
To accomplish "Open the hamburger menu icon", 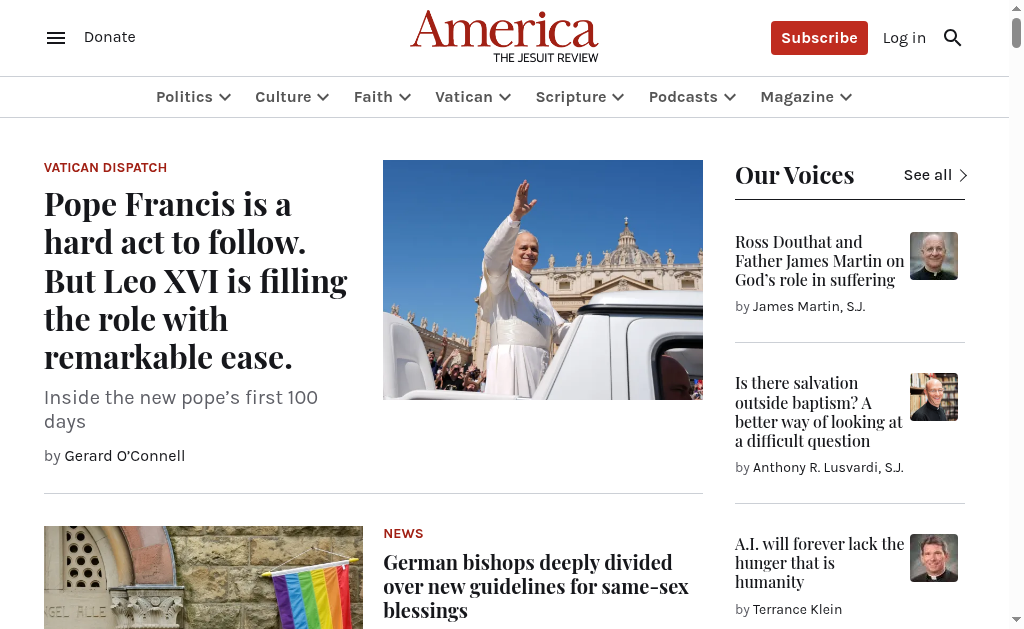I will [x=56, y=38].
